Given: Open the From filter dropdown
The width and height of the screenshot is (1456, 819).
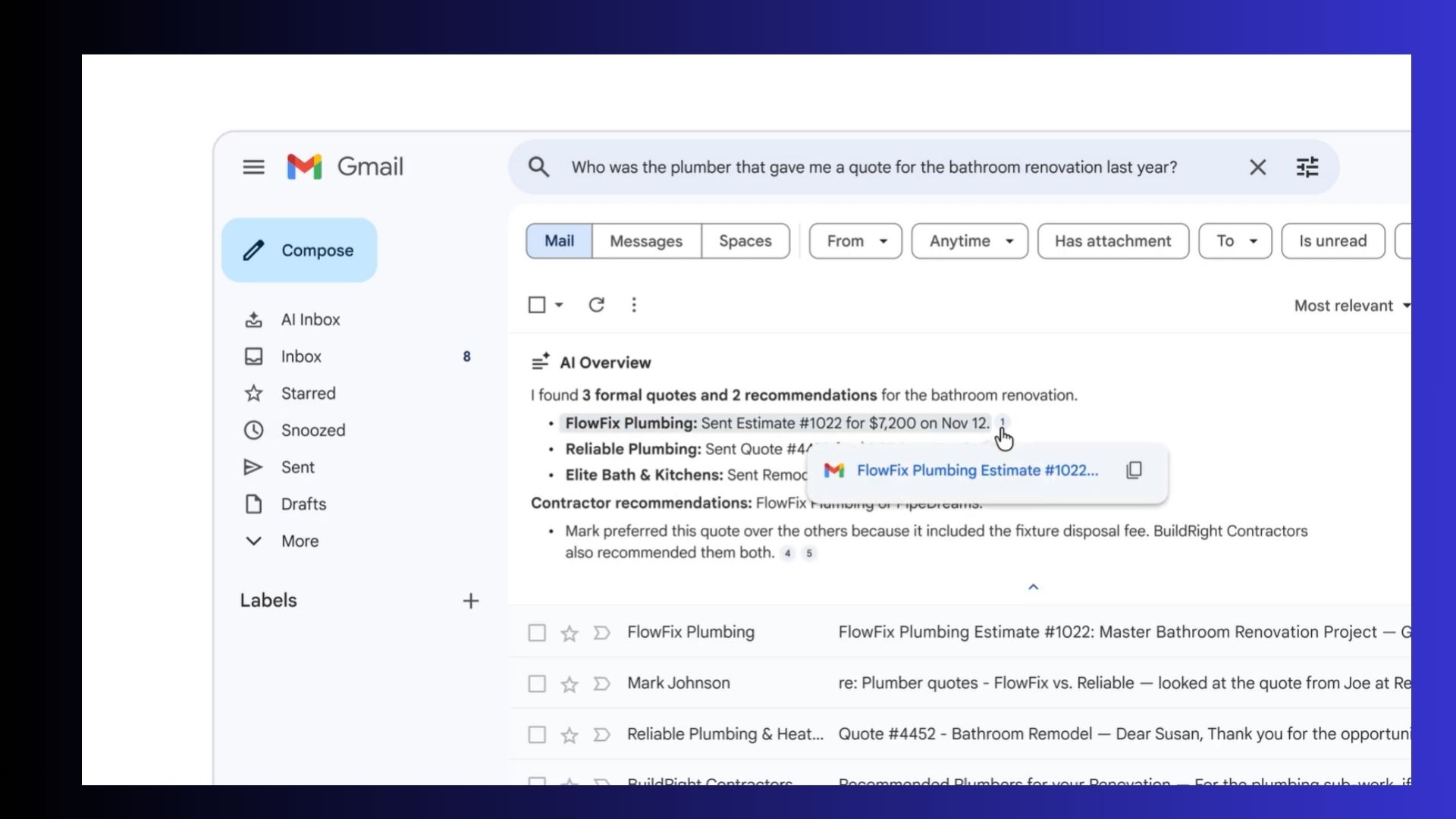Looking at the screenshot, I should click(855, 241).
